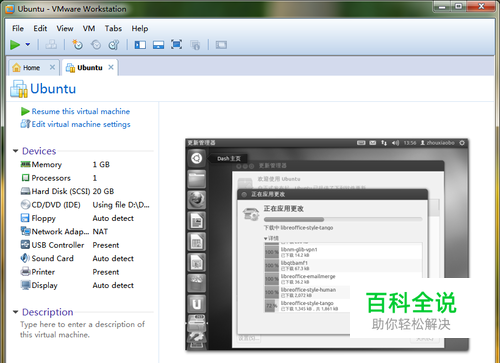This screenshot has height=363, width=500.
Task: Close the Home tab
Action: pyautogui.click(x=52, y=67)
